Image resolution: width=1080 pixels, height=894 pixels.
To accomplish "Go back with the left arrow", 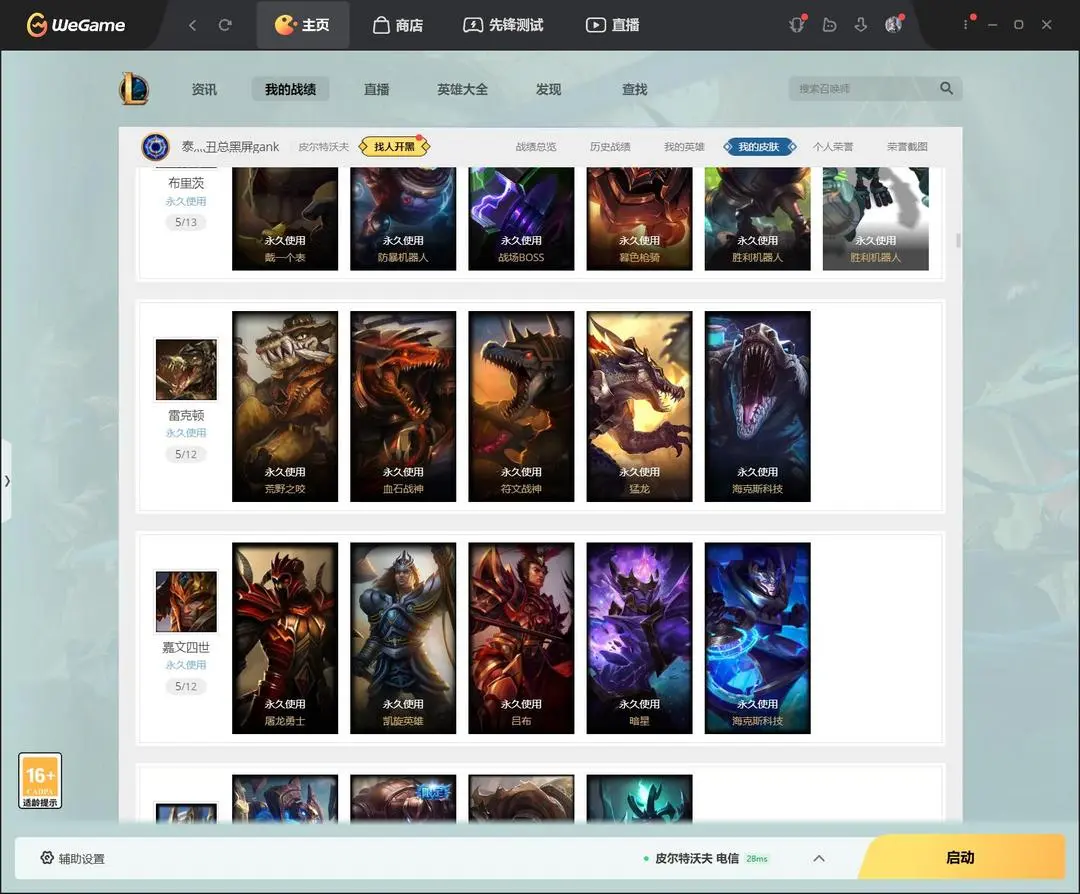I will [x=193, y=25].
